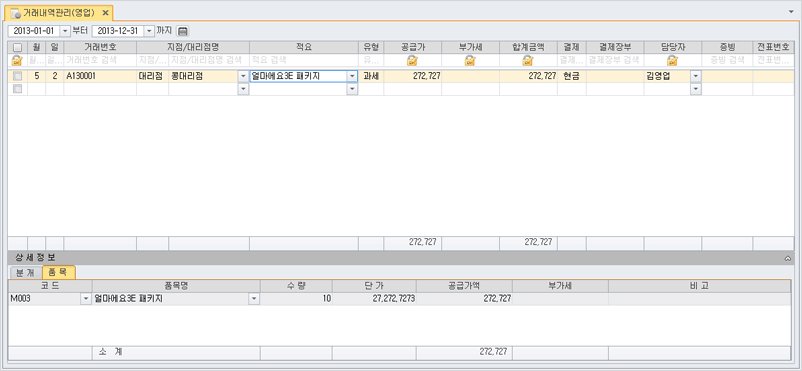Click filter icon under 부가세 column

click(470, 60)
